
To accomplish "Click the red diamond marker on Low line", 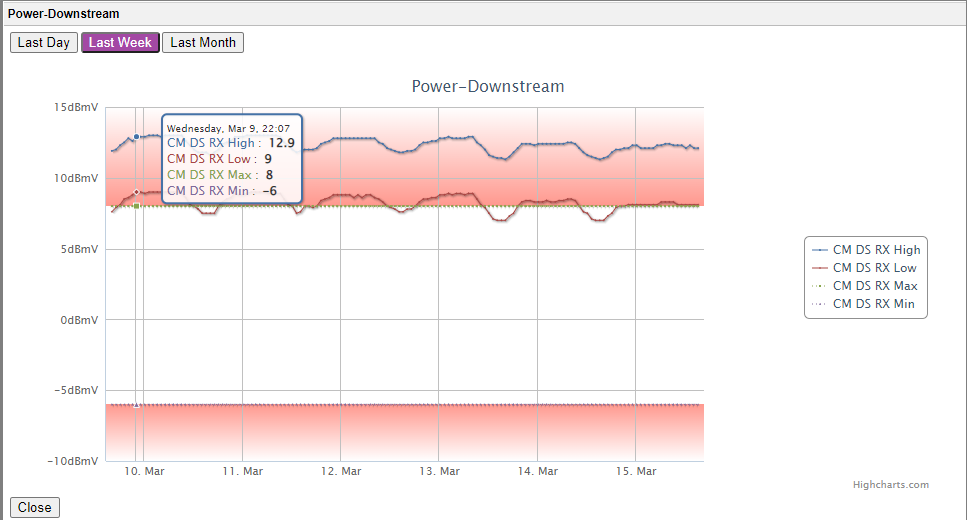I will [136, 192].
